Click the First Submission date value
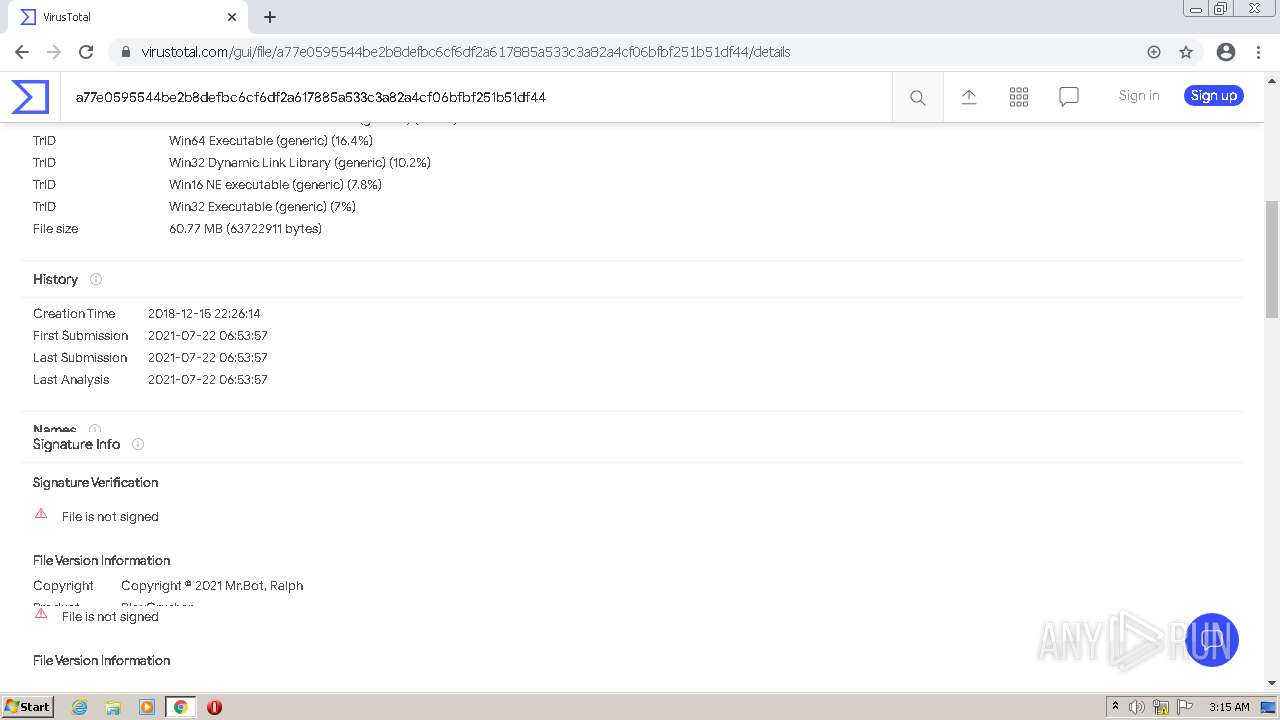The image size is (1280, 720). [x=208, y=336]
